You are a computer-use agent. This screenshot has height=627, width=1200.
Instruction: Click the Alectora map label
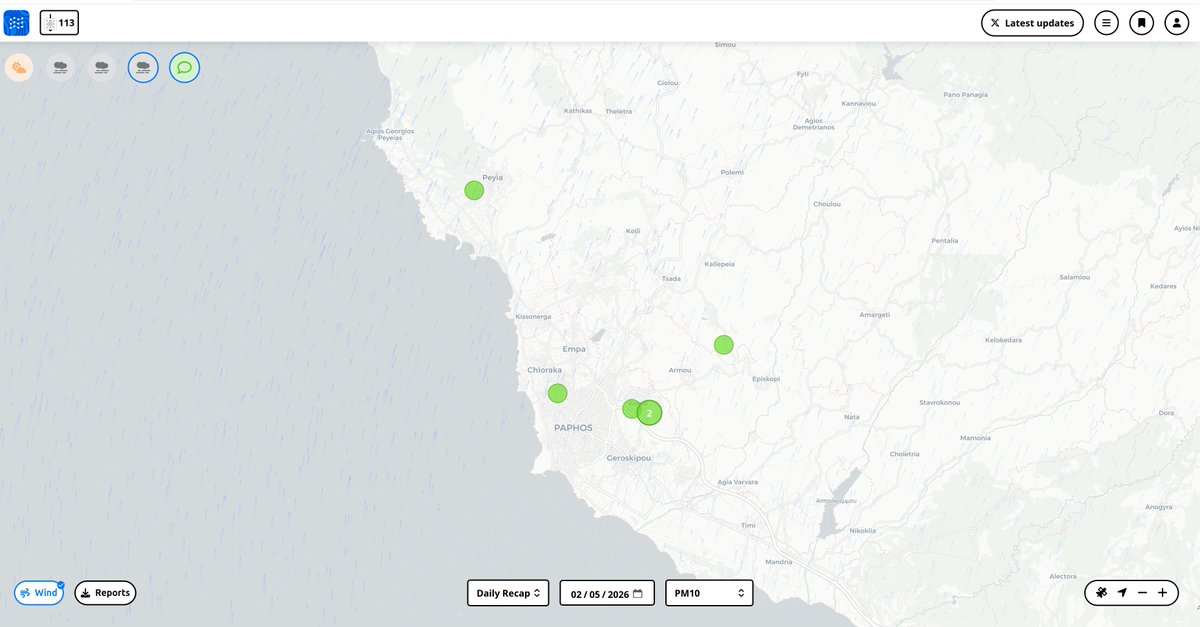(x=1063, y=577)
